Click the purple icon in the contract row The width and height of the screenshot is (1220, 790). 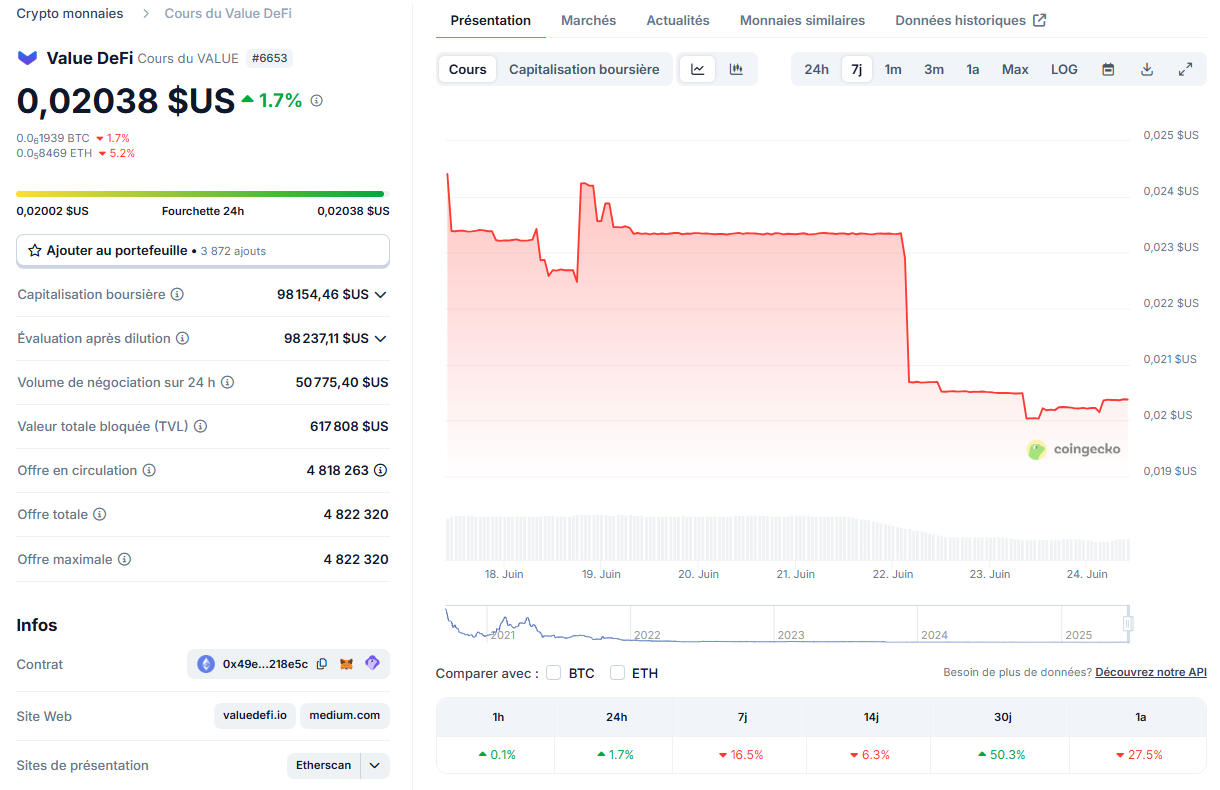click(372, 663)
